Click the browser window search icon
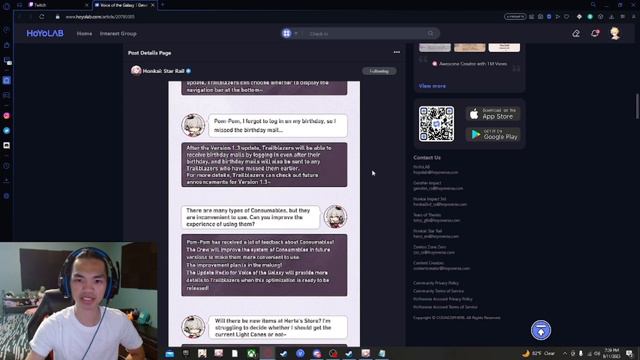Image resolution: width=640 pixels, height=360 pixels. point(593,5)
